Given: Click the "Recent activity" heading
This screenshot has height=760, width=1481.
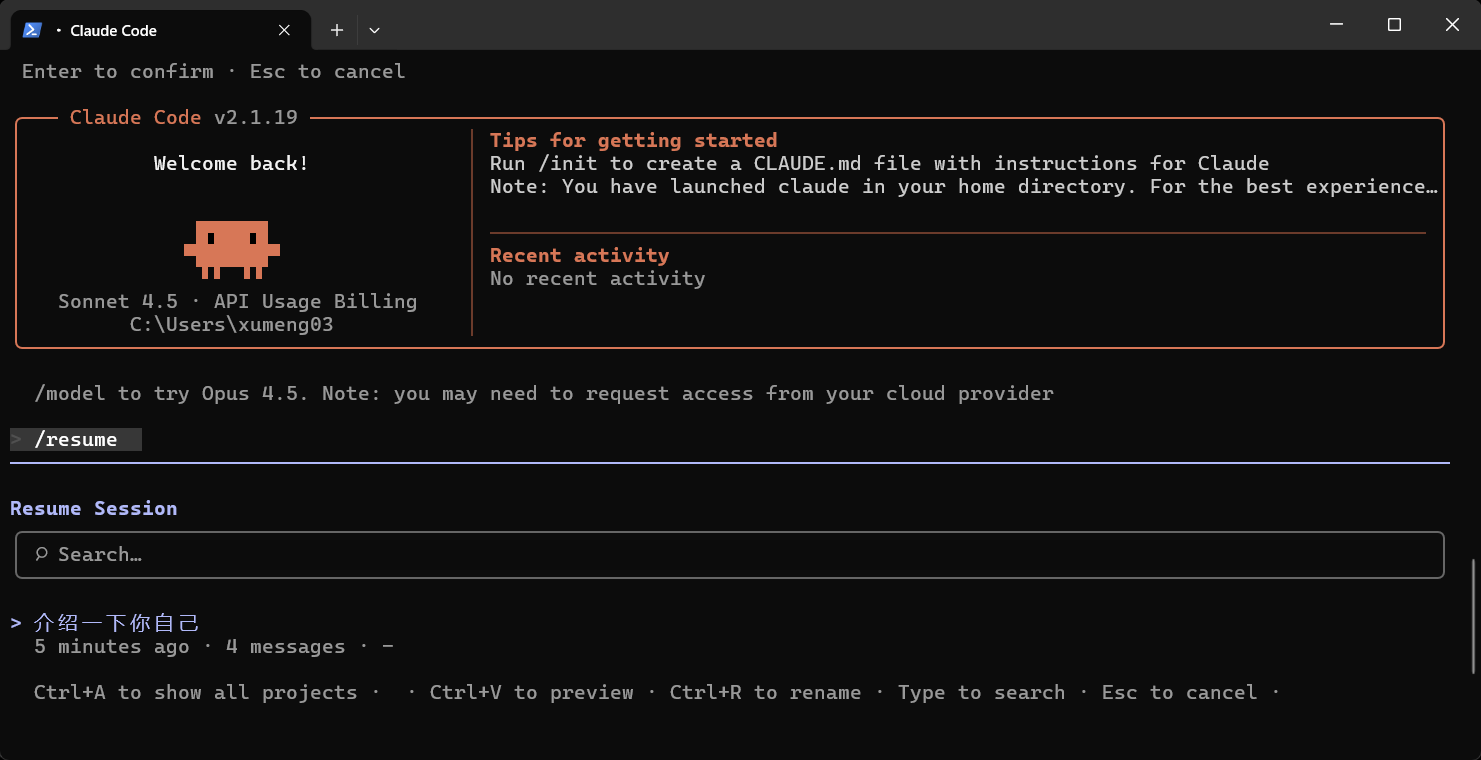Looking at the screenshot, I should click(580, 255).
